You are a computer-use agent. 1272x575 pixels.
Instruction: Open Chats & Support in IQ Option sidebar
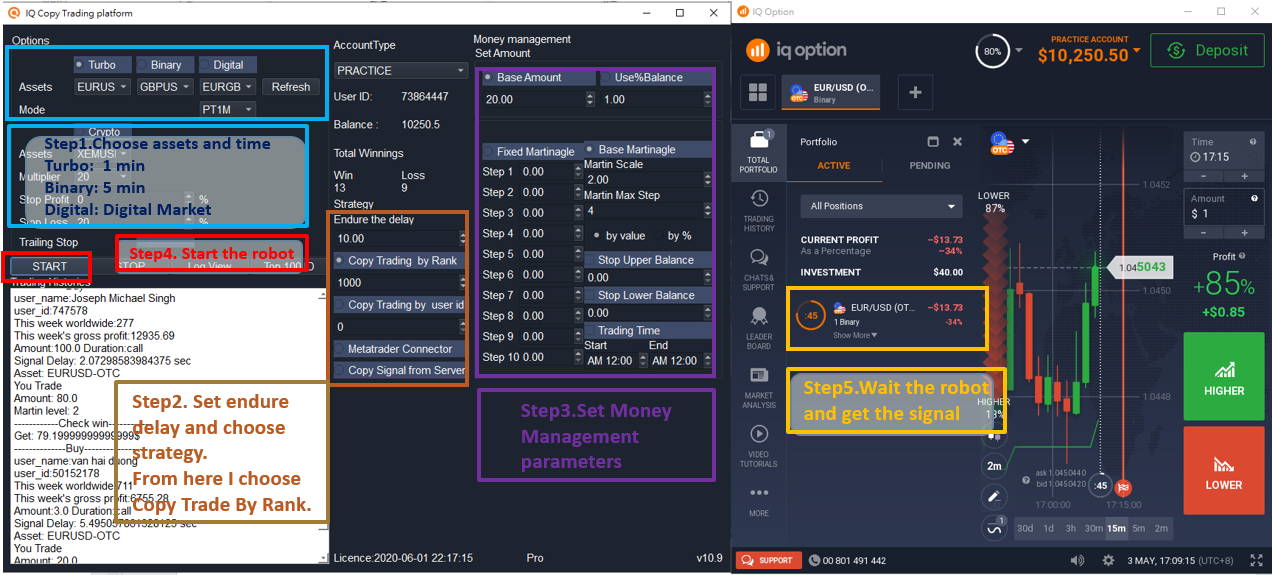click(x=758, y=270)
